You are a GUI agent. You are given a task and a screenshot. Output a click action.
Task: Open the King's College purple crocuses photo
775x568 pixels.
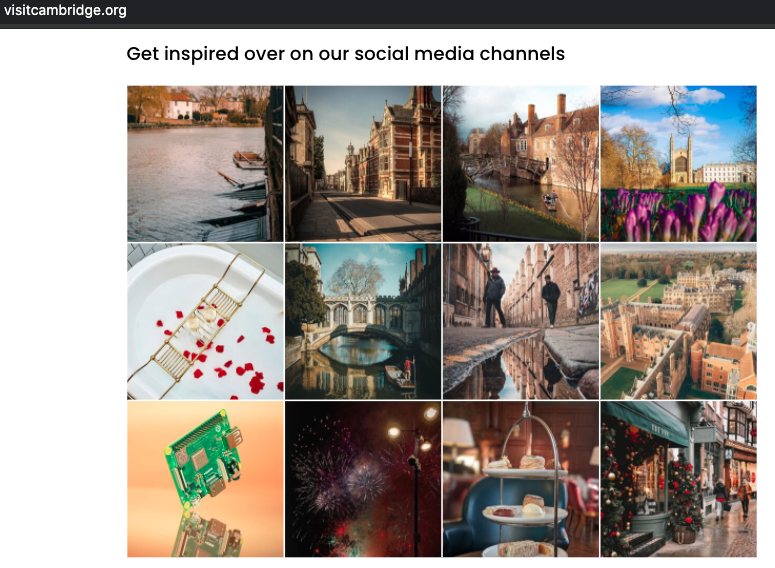pos(678,164)
